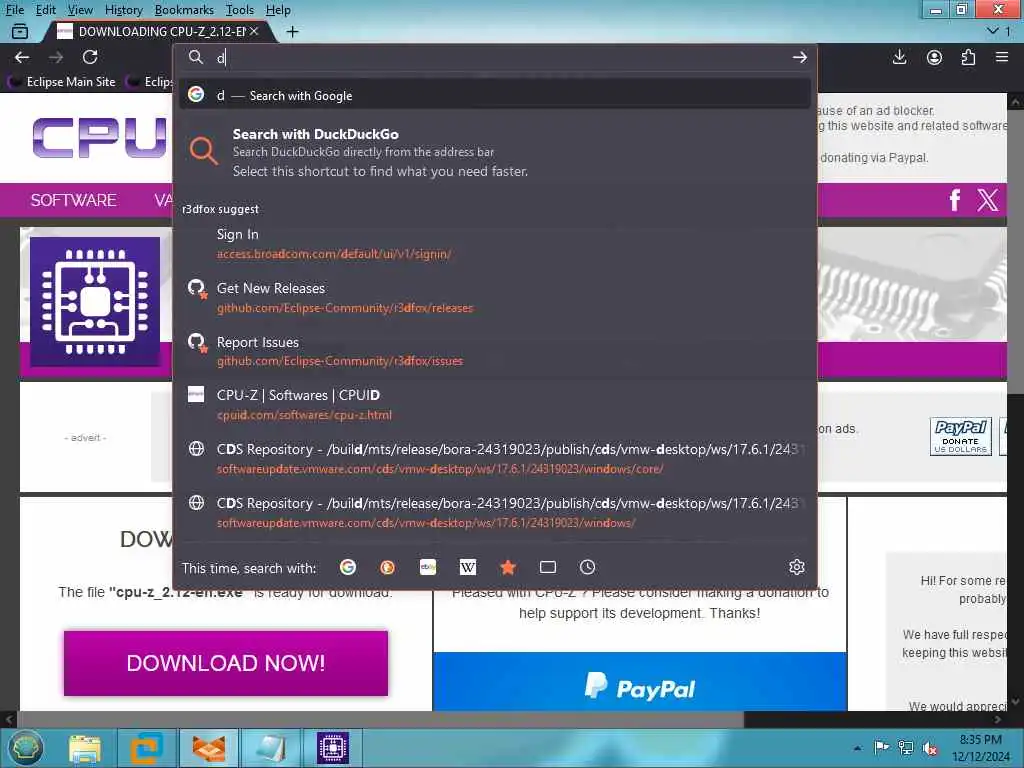Open the account profile icon
Screen dimensions: 1024x768
click(x=935, y=57)
